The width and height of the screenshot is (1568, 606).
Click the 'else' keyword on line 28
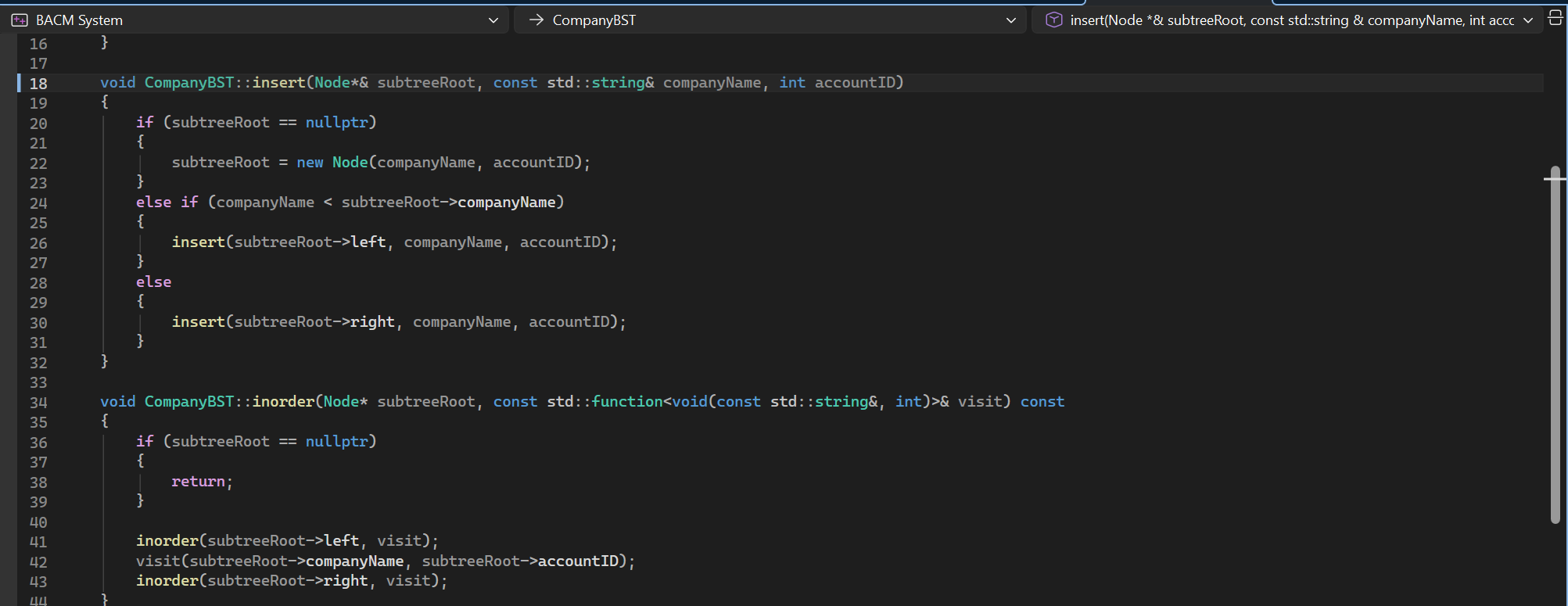click(x=153, y=281)
